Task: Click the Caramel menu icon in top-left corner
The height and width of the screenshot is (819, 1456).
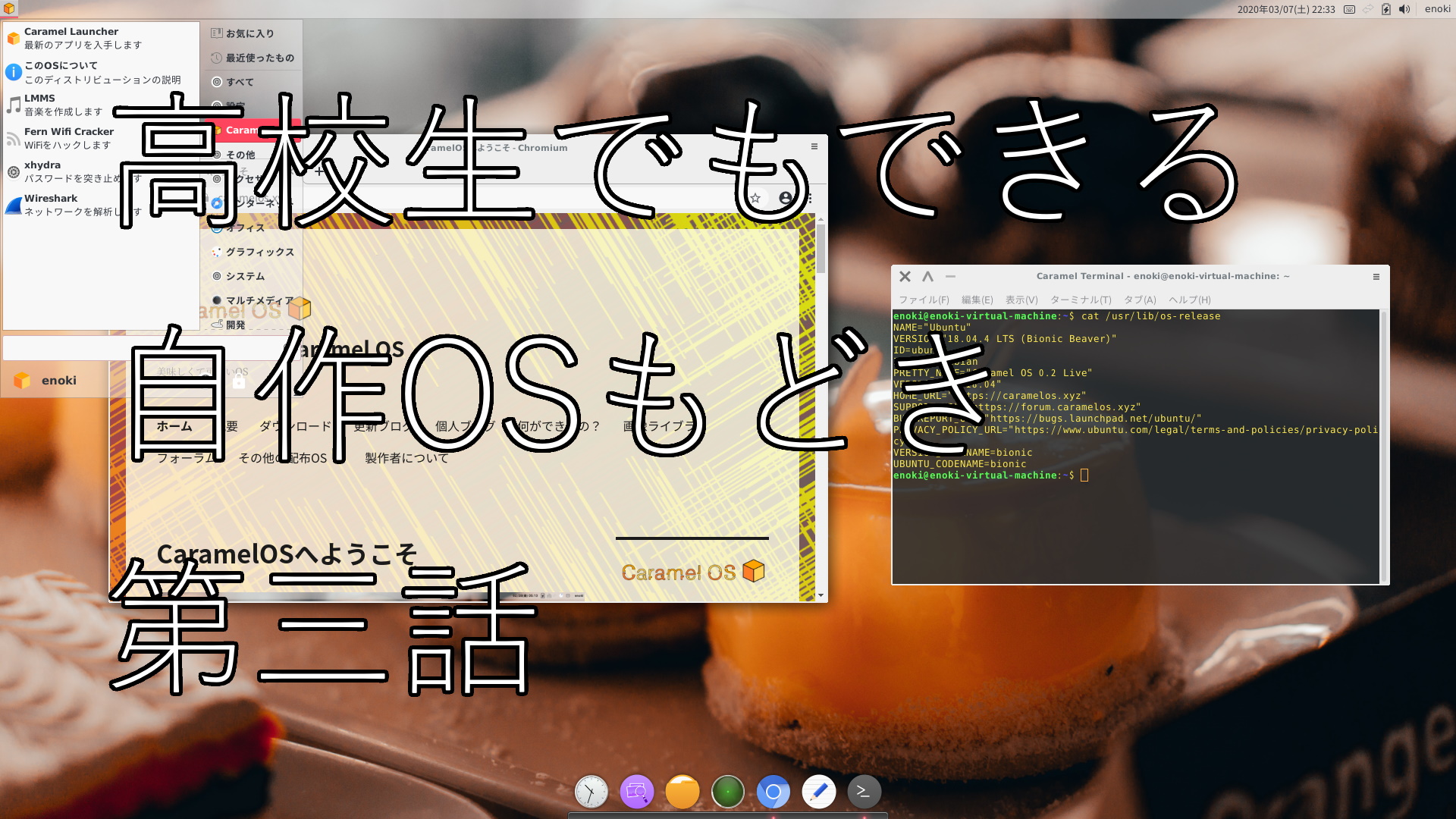Action: coord(9,9)
